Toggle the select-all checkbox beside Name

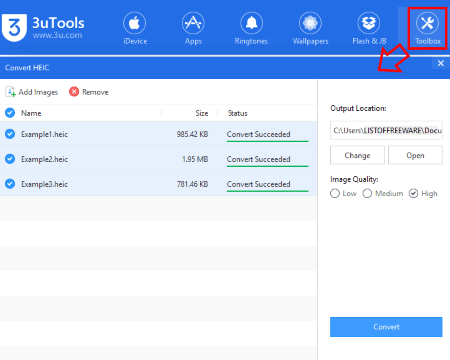click(x=10, y=113)
